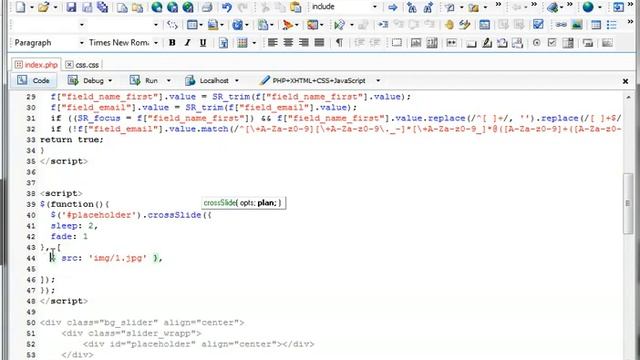Click the chain link hyperlink icon
The width and height of the screenshot is (640, 360).
point(561,25)
